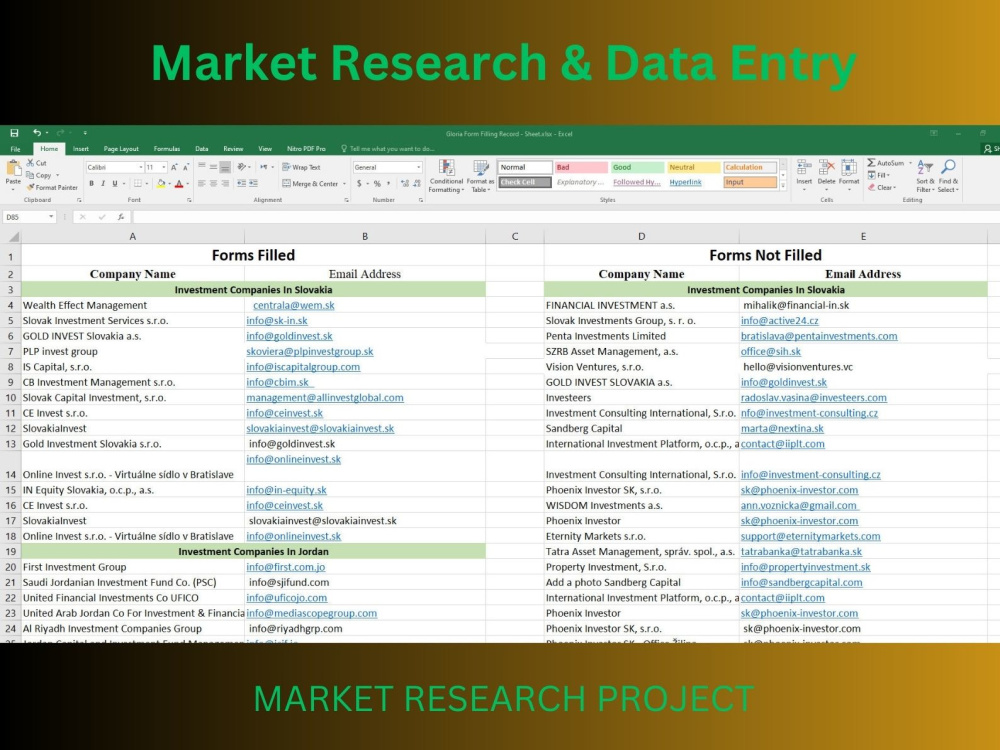Click the Comma Style button

click(x=388, y=184)
